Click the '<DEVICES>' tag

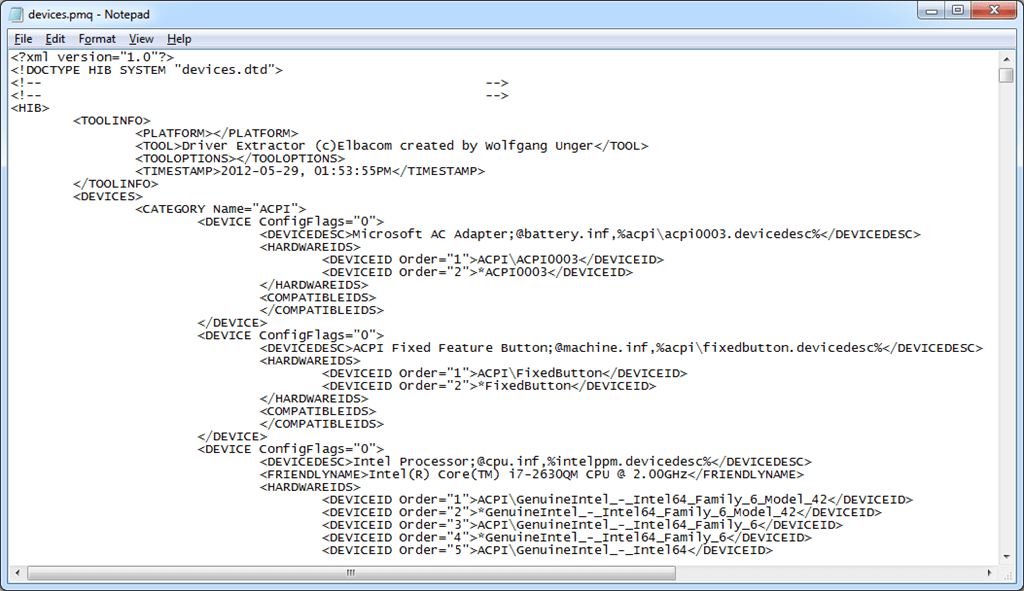click(108, 197)
